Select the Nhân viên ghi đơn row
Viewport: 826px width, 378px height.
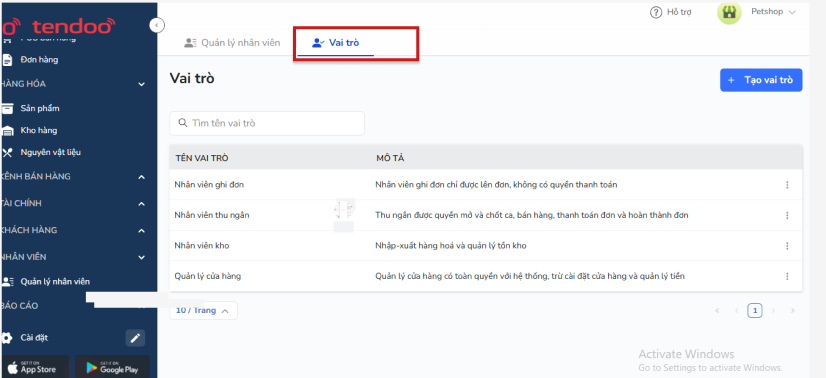pyautogui.click(x=486, y=185)
